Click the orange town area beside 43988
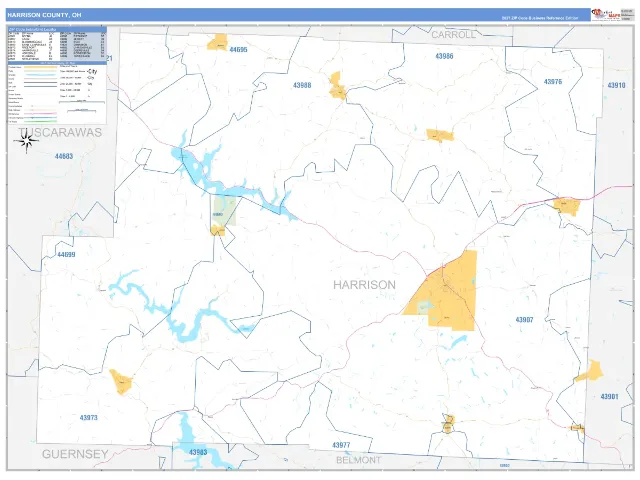 pos(338,86)
